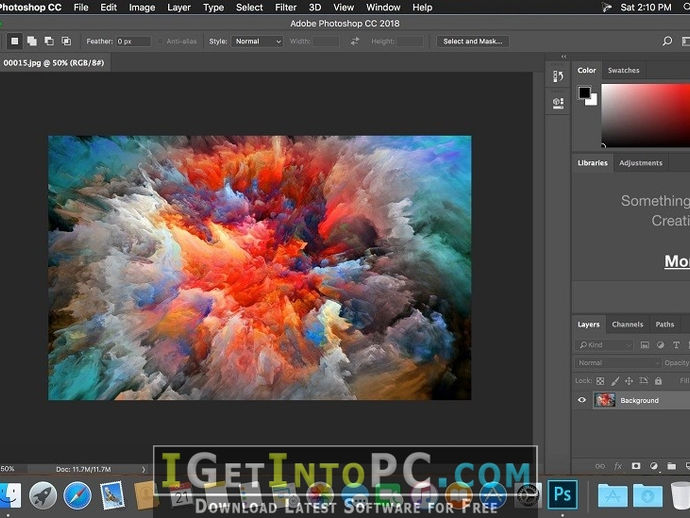Choose the Subtract from selection icon

pyautogui.click(x=49, y=41)
